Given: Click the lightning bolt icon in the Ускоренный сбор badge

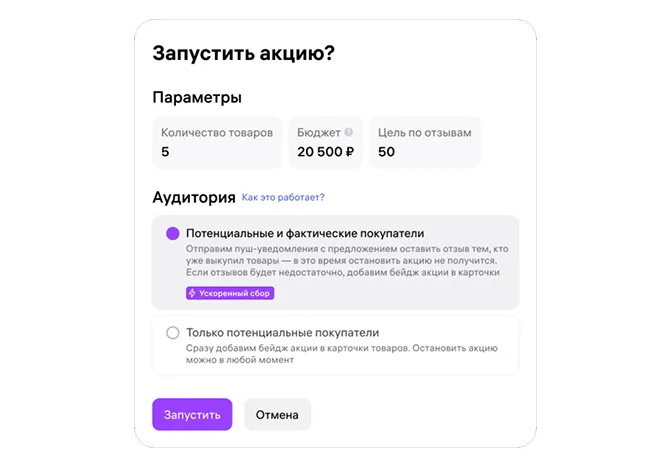Looking at the screenshot, I should point(192,293).
